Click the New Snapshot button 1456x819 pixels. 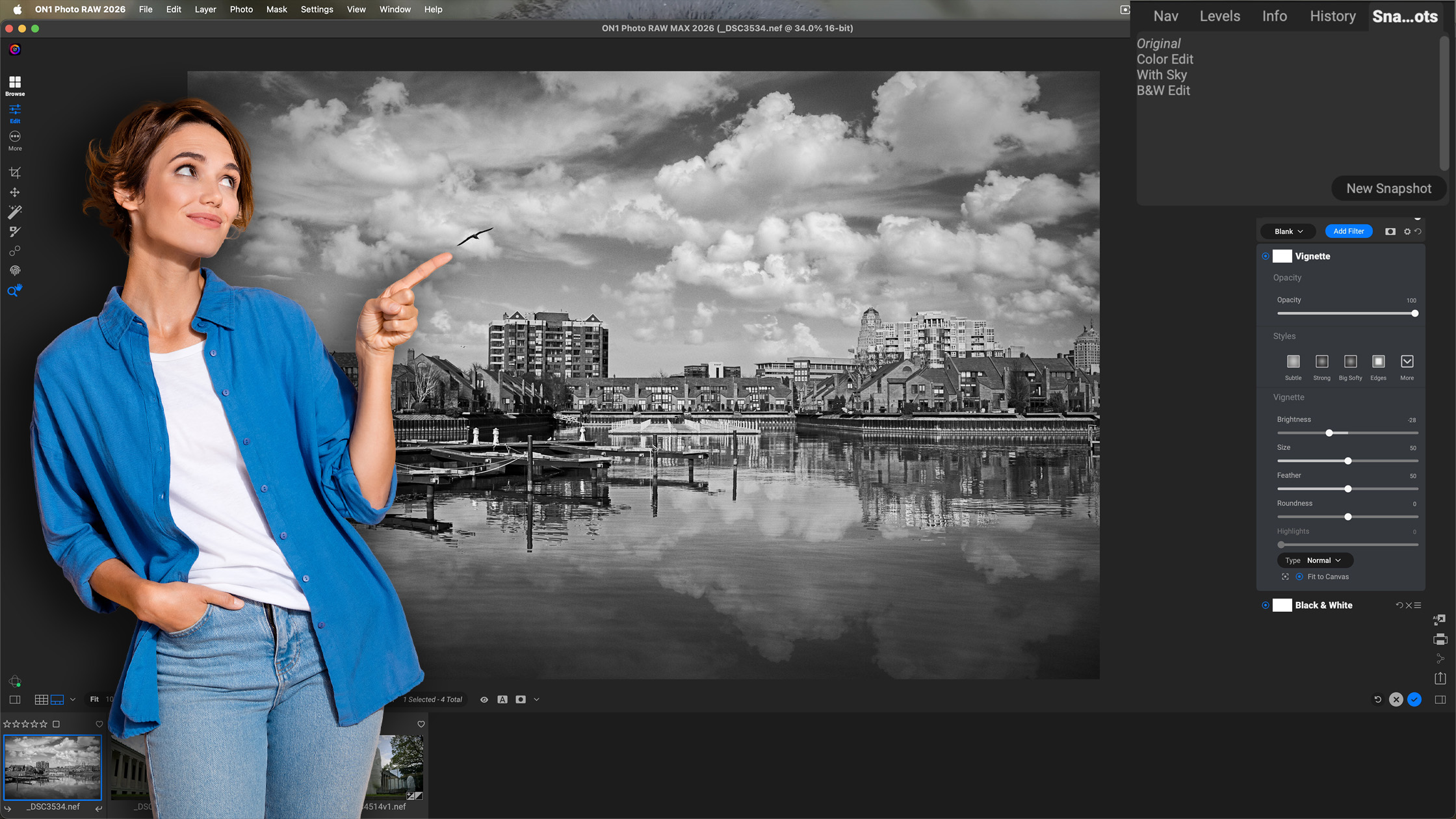(1389, 188)
